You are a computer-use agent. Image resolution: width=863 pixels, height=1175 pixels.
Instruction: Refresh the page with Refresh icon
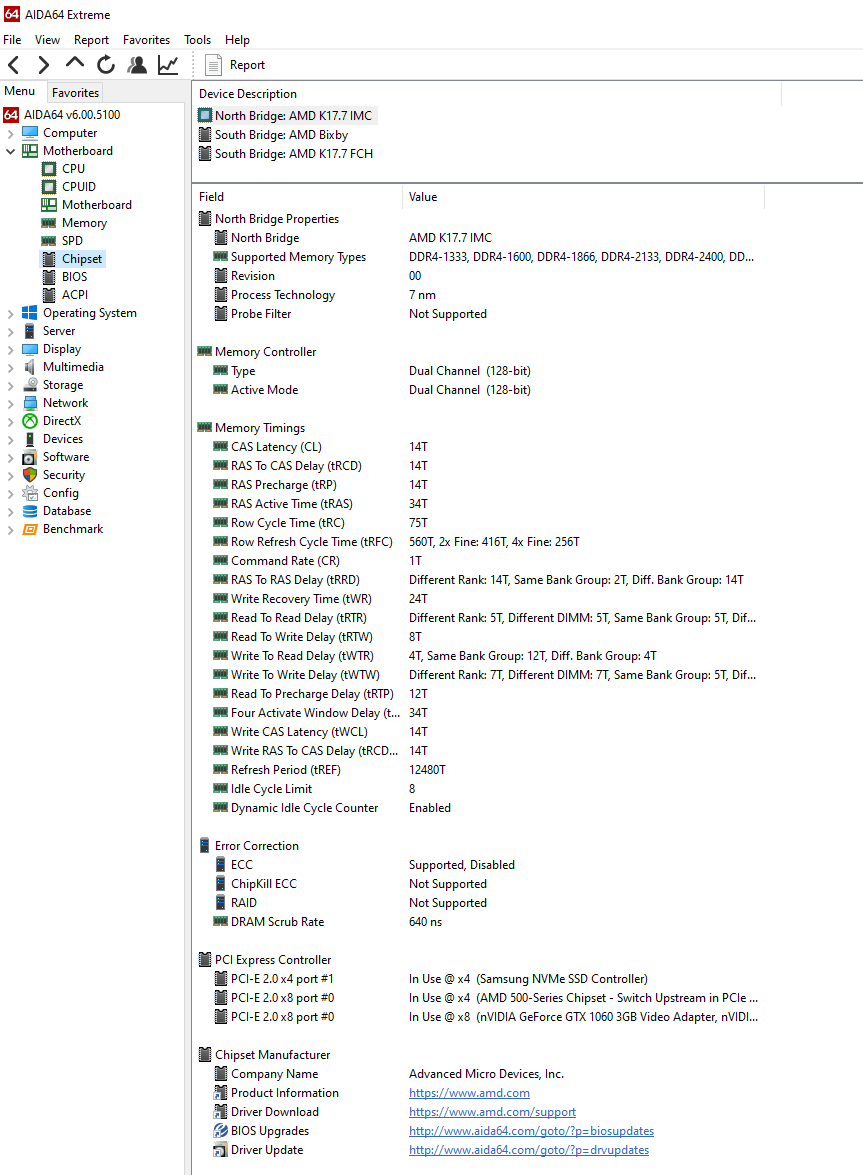106,65
